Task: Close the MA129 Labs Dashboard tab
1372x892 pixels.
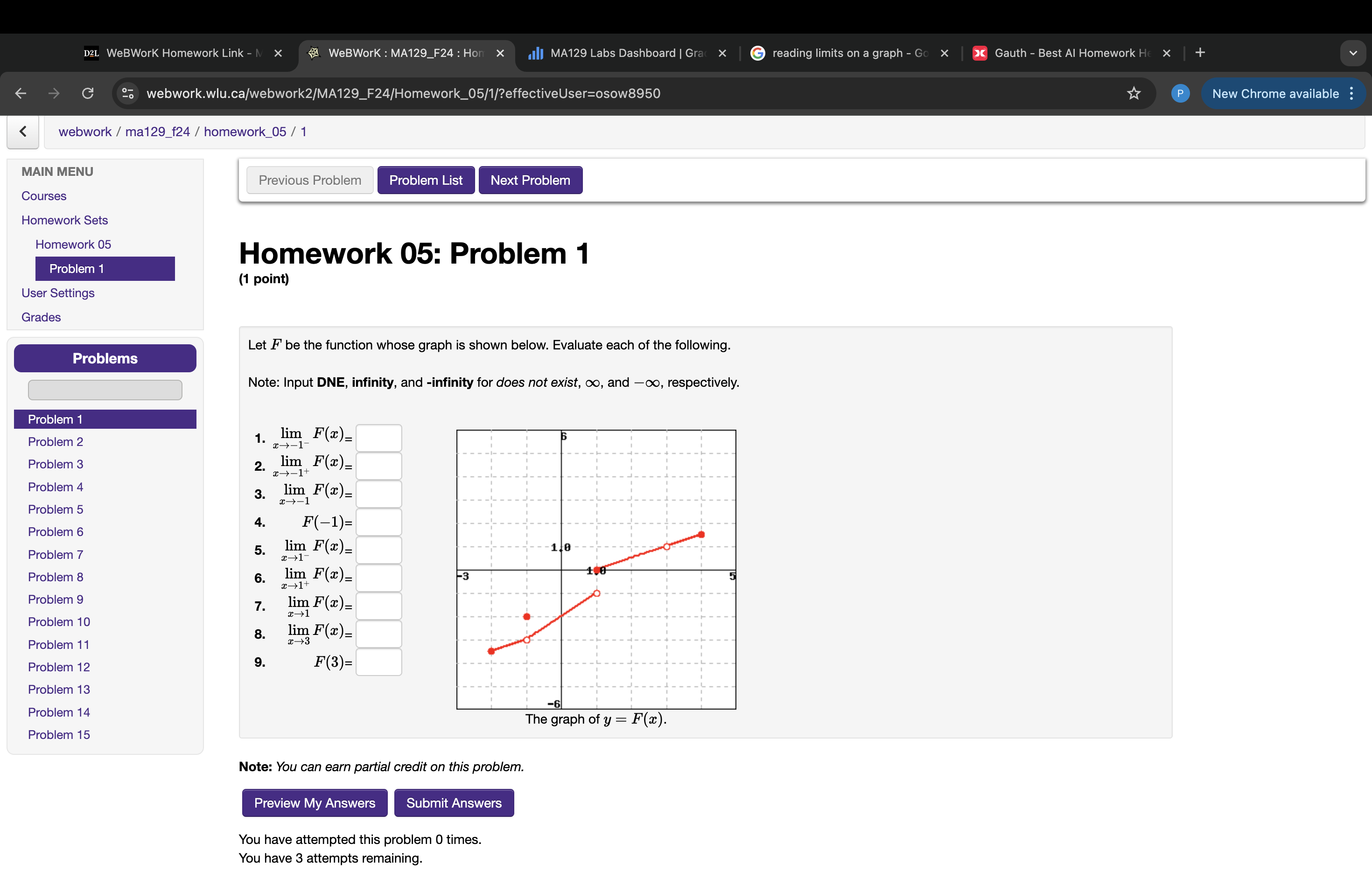Action: pos(722,53)
